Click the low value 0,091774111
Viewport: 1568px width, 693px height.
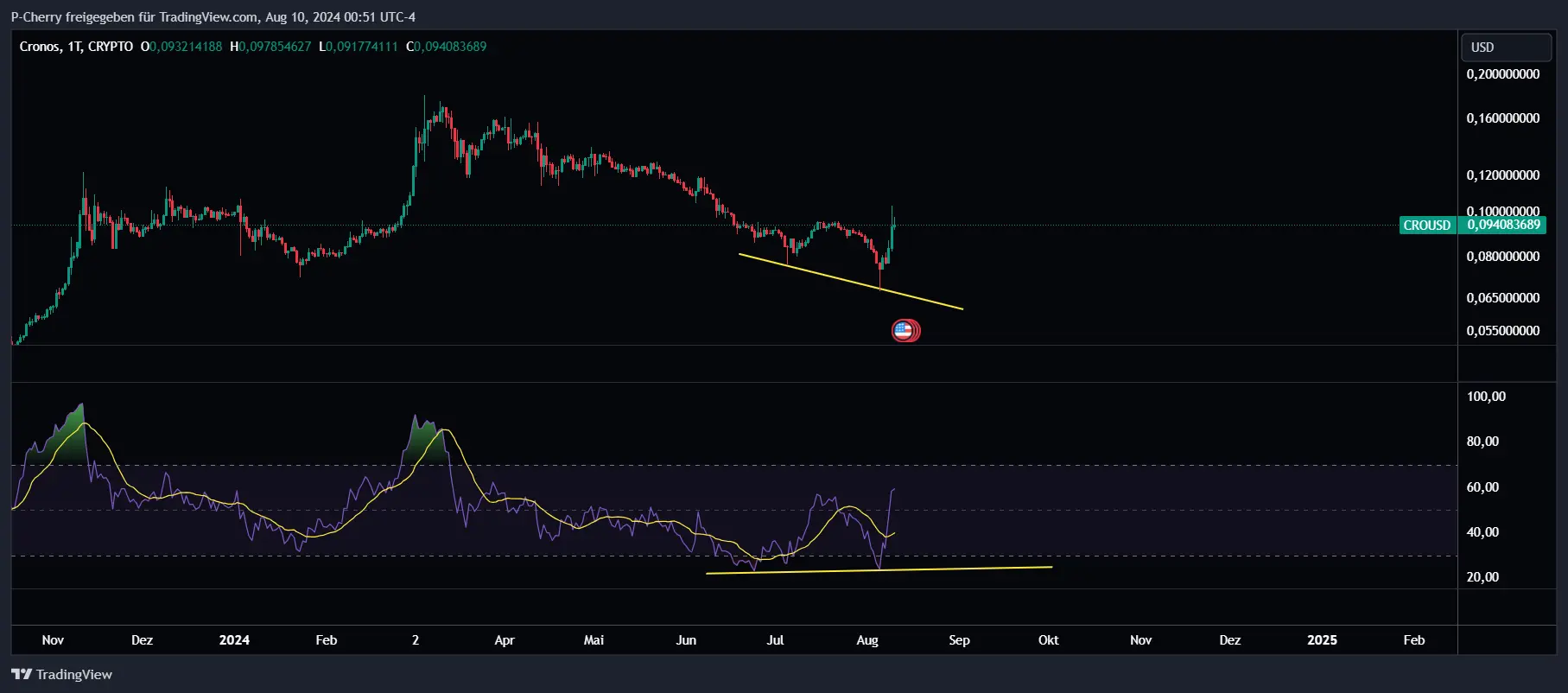pyautogui.click(x=362, y=47)
